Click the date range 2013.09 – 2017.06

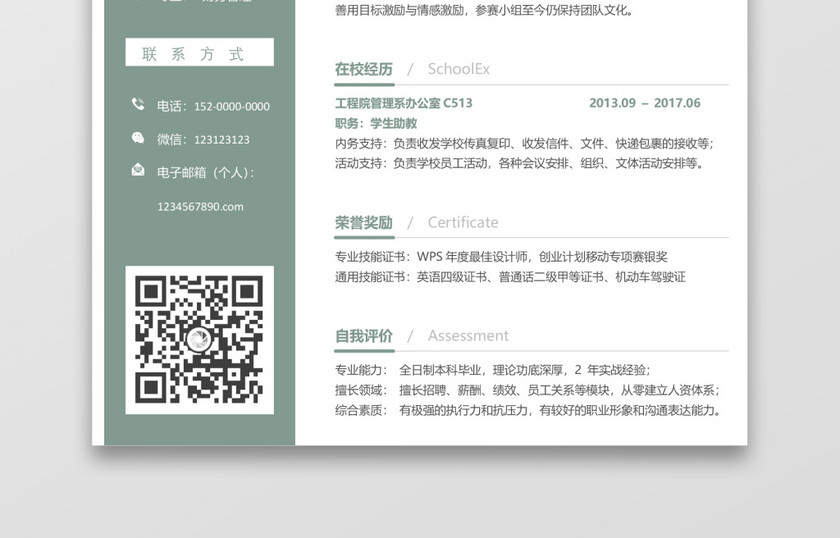coord(645,103)
